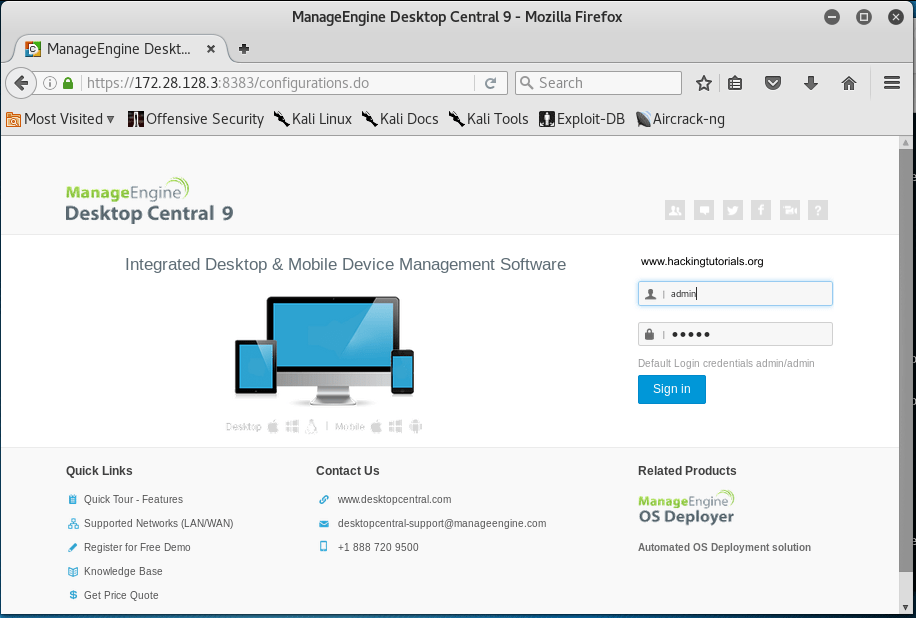The height and width of the screenshot is (618, 916).
Task: Click the phone icon beside +1 888 720 9500
Action: (324, 547)
